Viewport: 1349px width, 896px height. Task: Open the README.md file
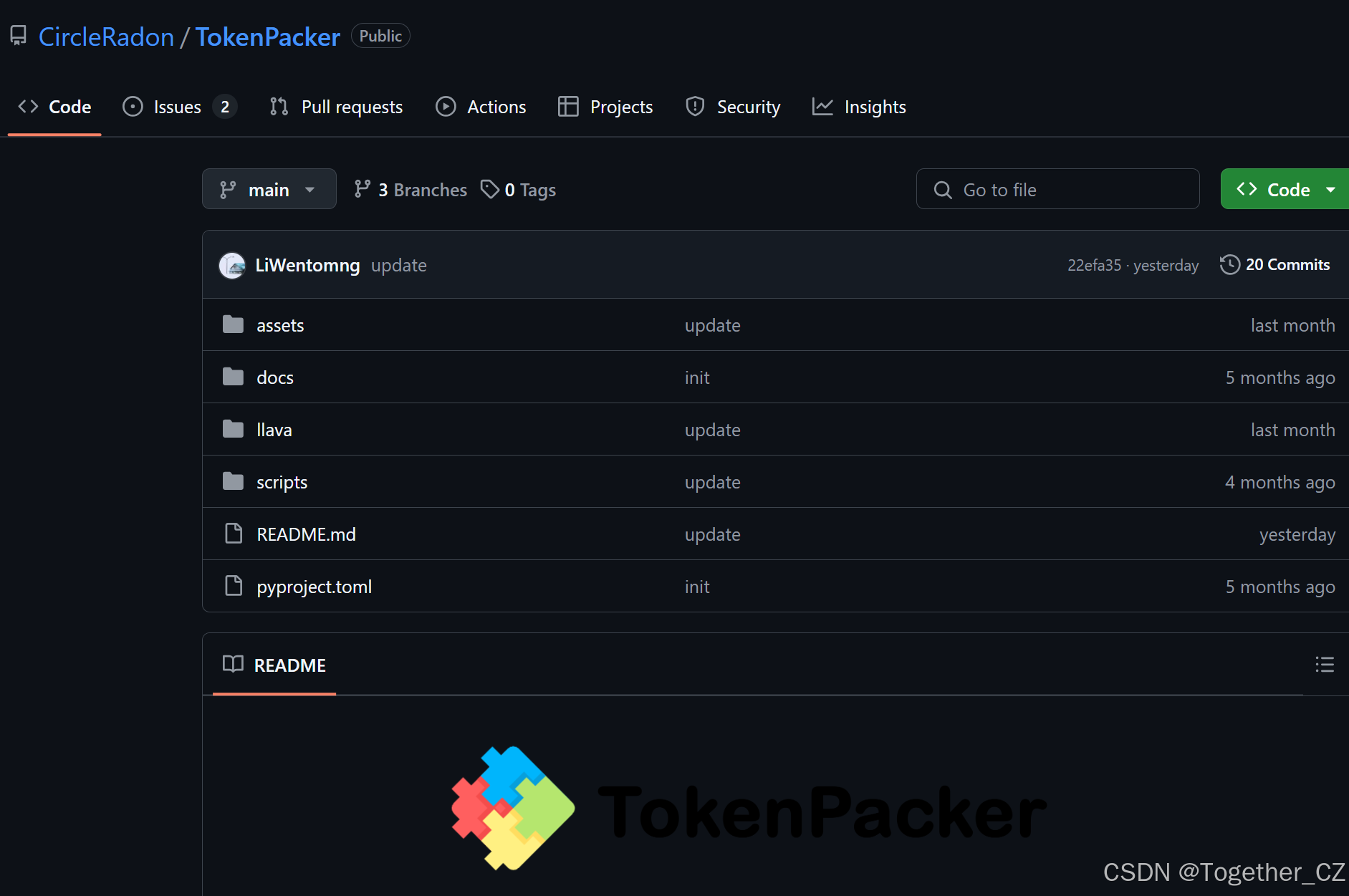pos(306,534)
